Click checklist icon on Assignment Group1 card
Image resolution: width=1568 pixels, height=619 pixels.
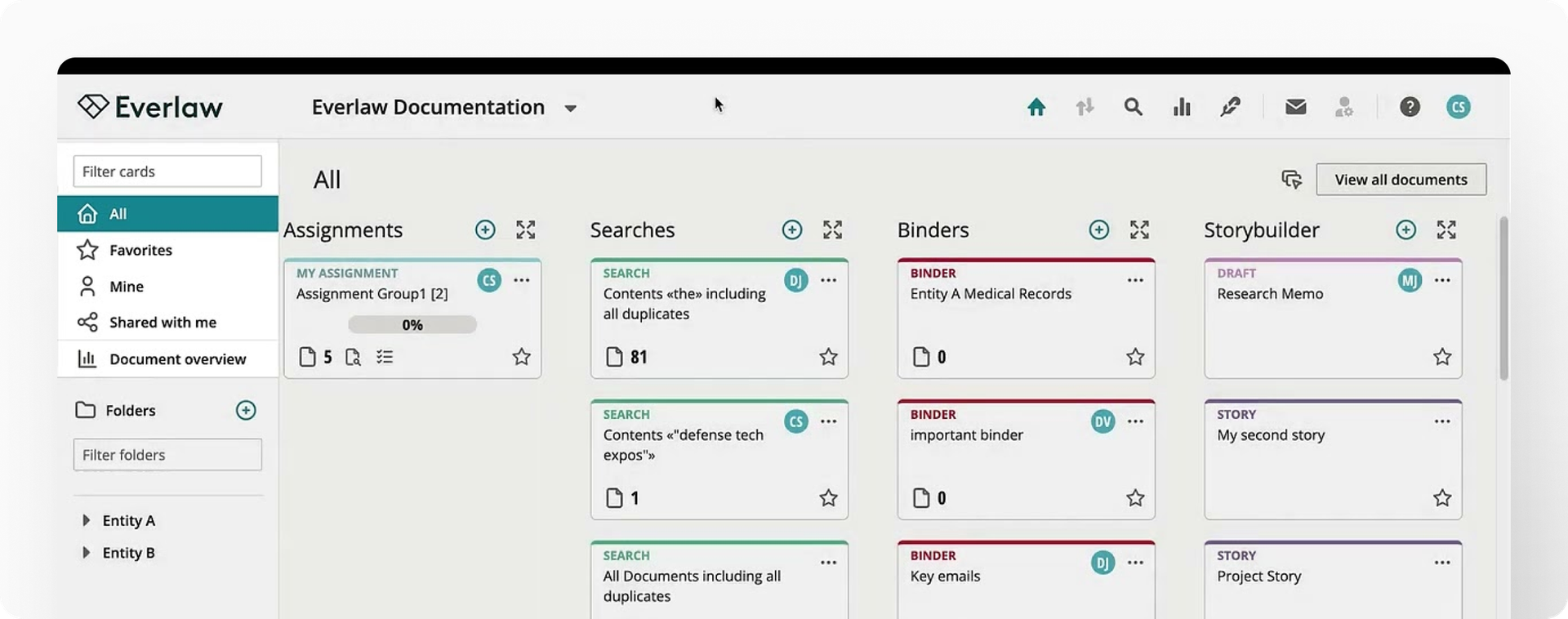tap(385, 357)
